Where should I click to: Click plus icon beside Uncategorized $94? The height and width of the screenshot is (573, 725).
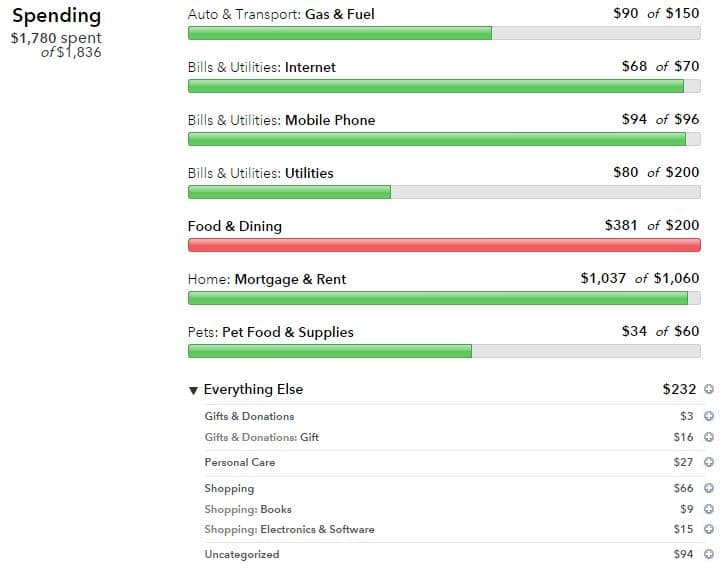[x=709, y=554]
